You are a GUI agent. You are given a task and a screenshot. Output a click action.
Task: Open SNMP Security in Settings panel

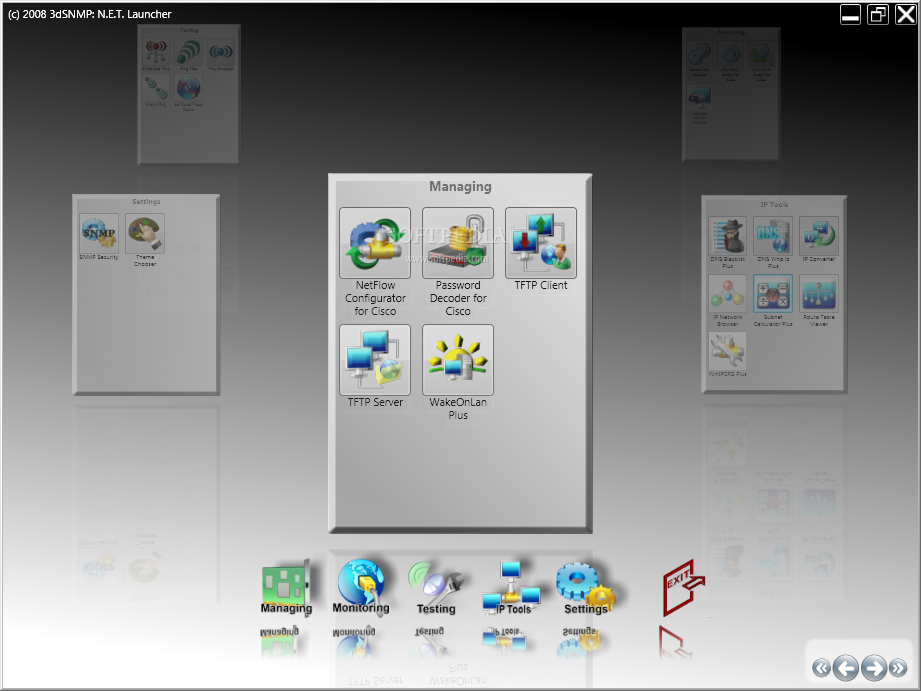click(99, 233)
